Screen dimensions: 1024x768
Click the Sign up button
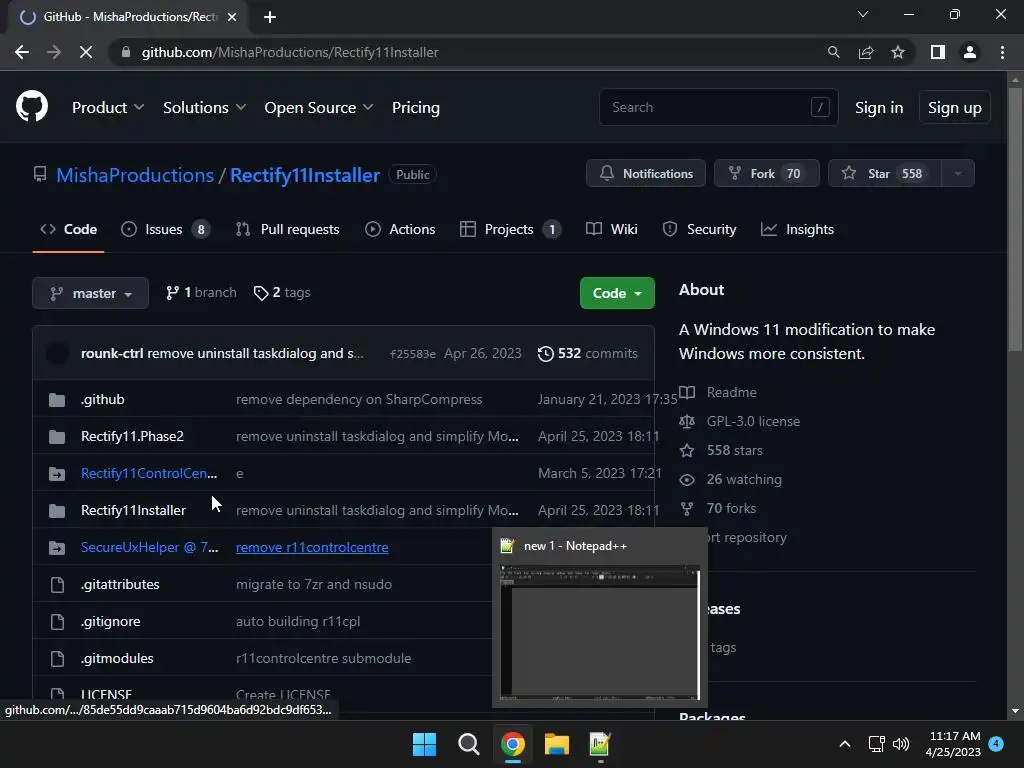(x=954, y=107)
